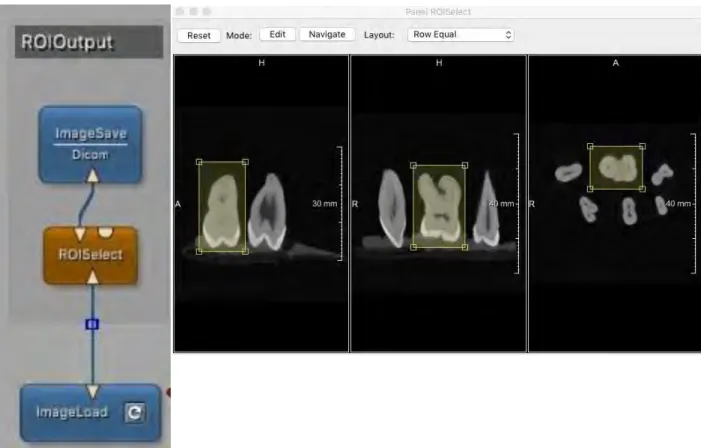The height and width of the screenshot is (448, 701).
Task: Select the ROISelect module node
Action: click(90, 255)
